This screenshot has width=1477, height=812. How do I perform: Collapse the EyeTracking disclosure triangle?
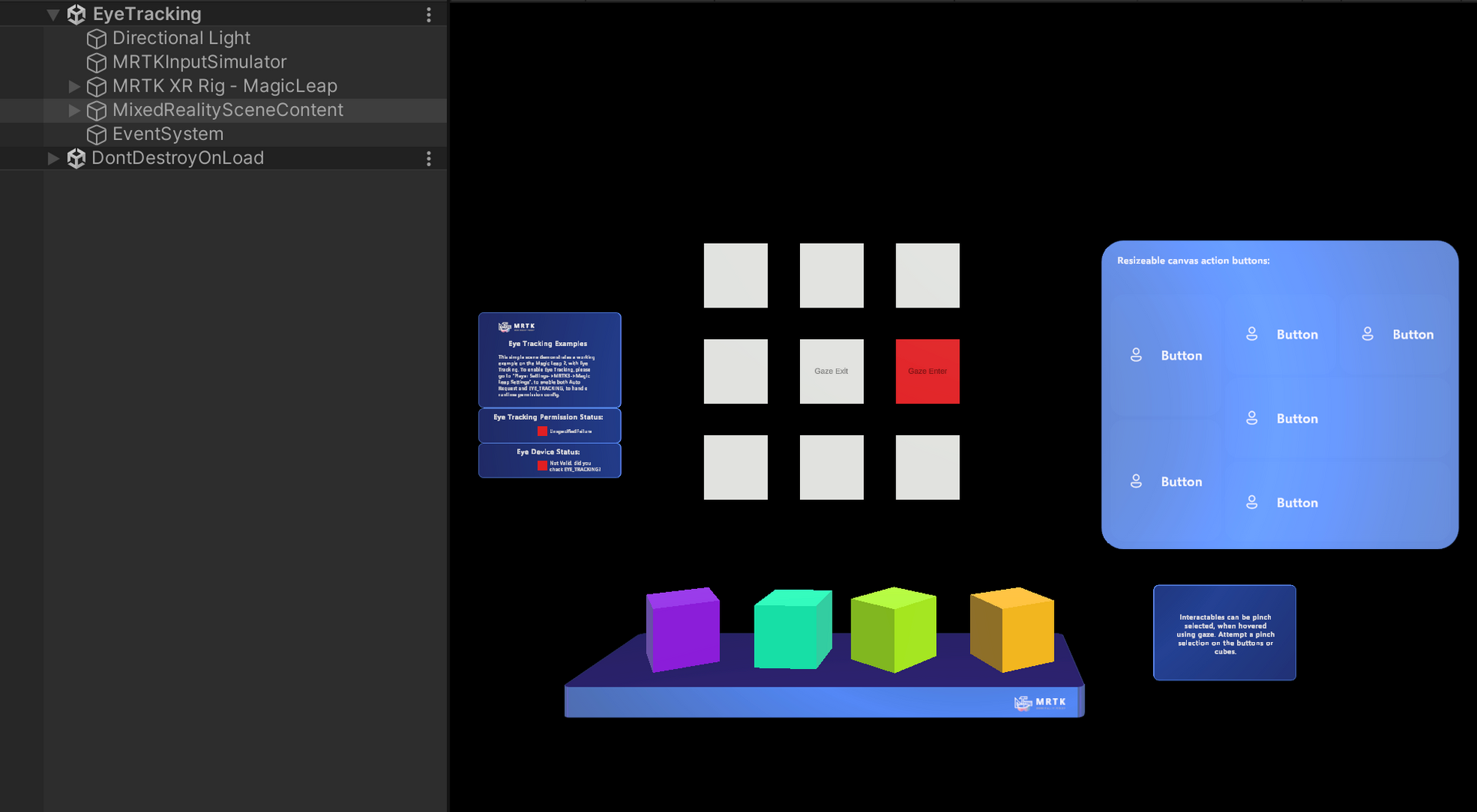pos(52,14)
